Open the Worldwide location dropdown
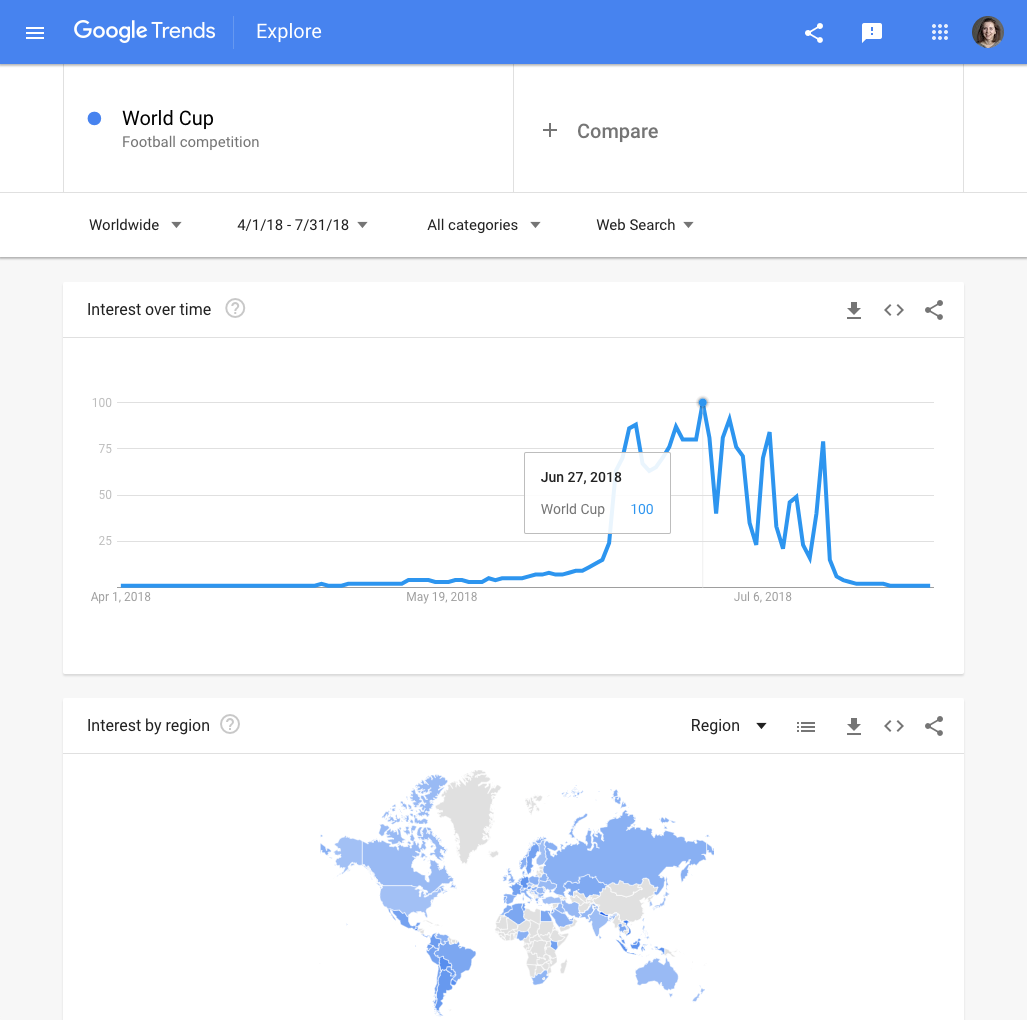 pos(135,225)
